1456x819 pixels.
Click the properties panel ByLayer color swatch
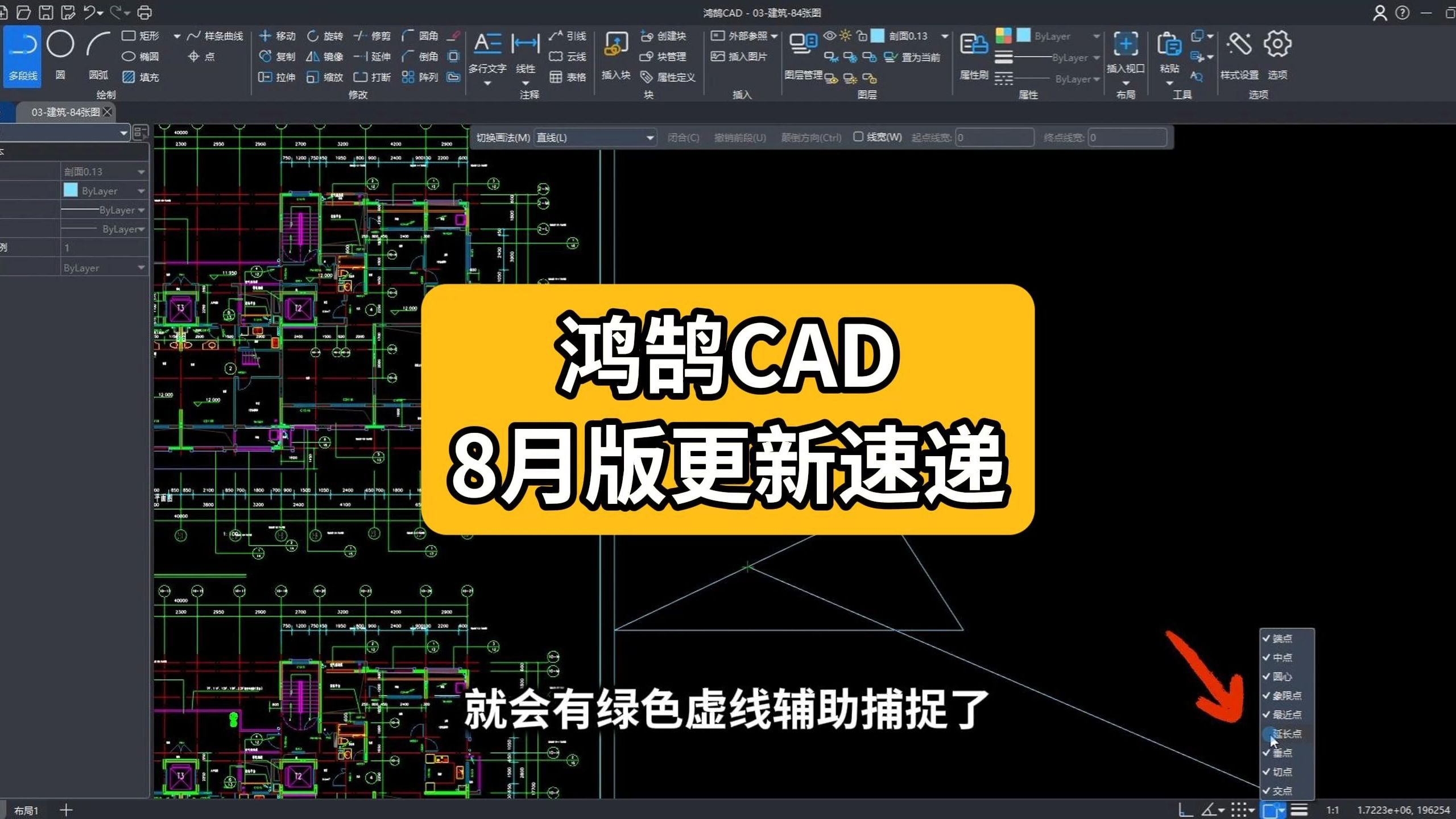tap(71, 190)
